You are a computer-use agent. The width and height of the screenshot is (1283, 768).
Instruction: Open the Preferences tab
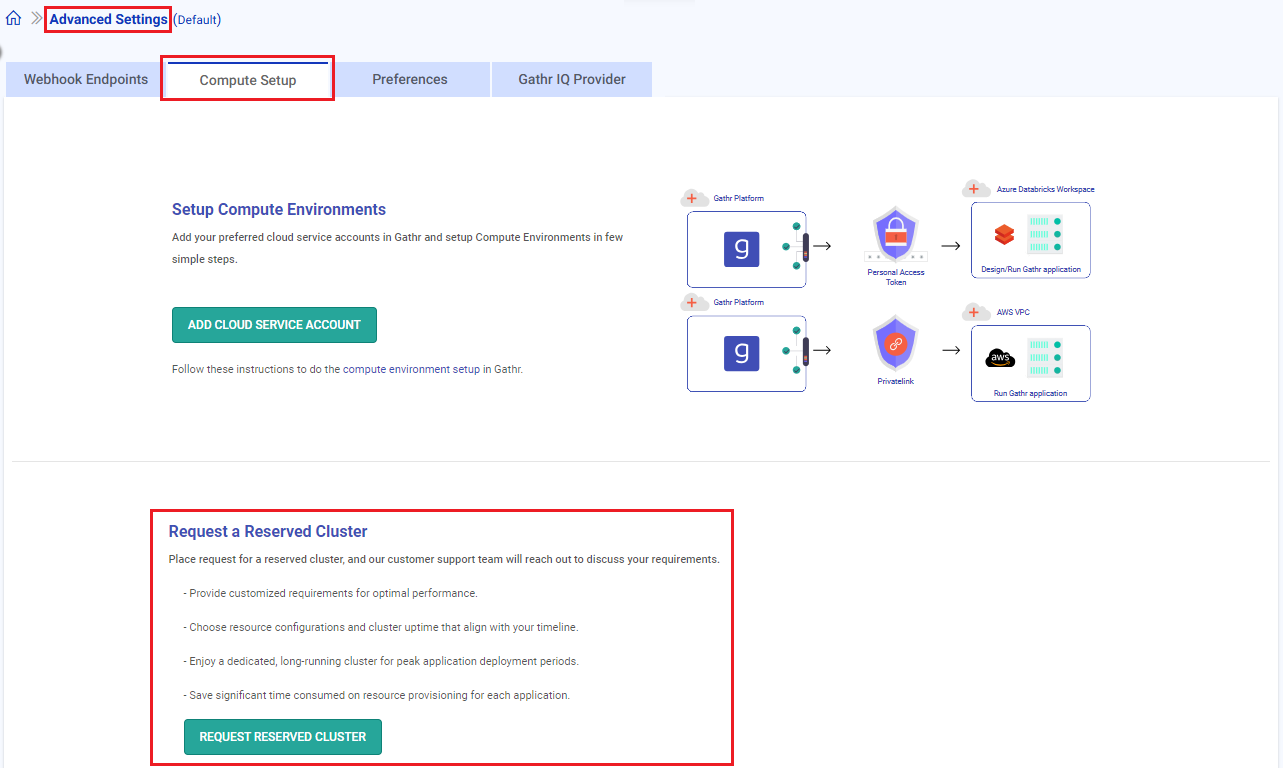[410, 79]
